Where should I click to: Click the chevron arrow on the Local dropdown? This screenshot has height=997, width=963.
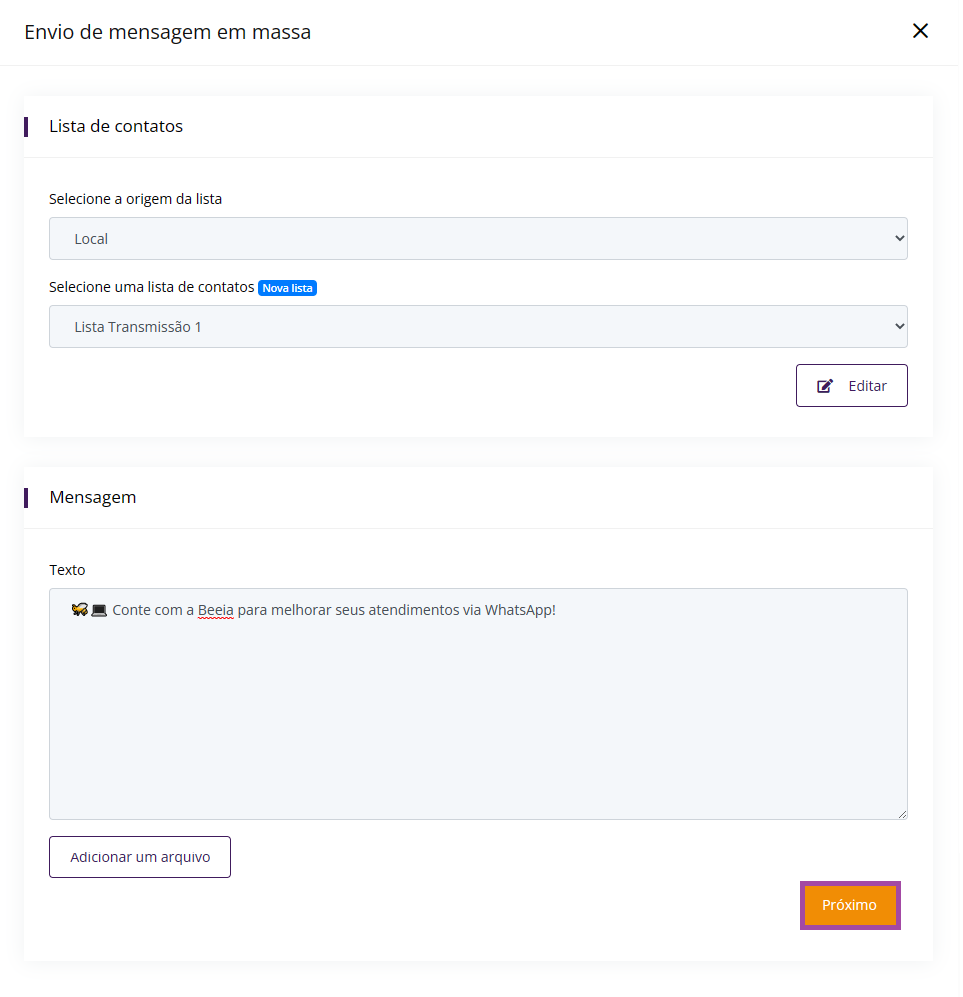(x=899, y=238)
